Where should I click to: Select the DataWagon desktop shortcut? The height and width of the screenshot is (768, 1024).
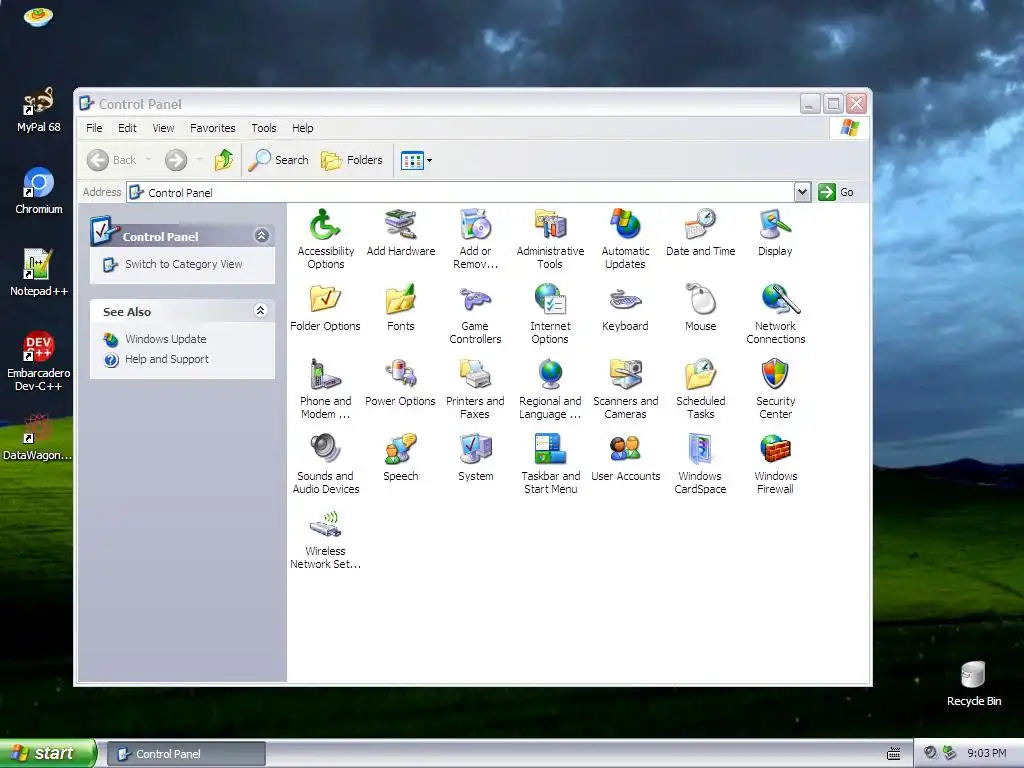pos(37,437)
